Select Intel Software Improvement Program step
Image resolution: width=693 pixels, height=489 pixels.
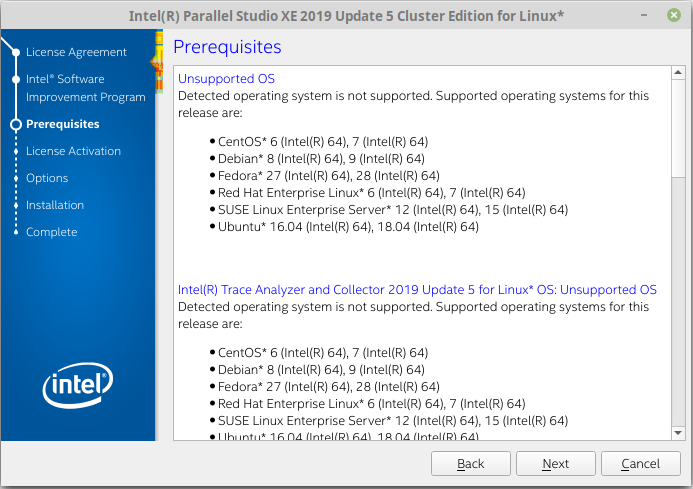click(x=85, y=88)
